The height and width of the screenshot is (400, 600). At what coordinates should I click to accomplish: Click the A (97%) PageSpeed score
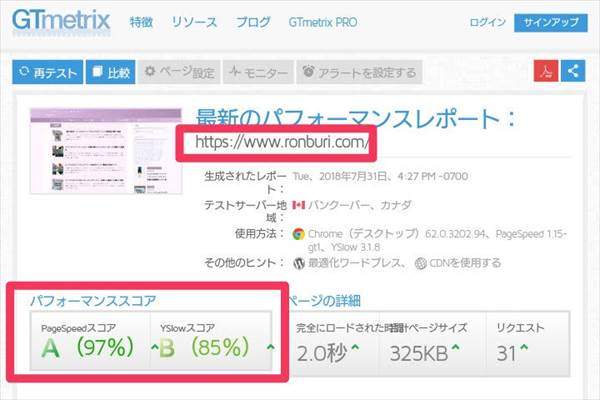coord(88,348)
